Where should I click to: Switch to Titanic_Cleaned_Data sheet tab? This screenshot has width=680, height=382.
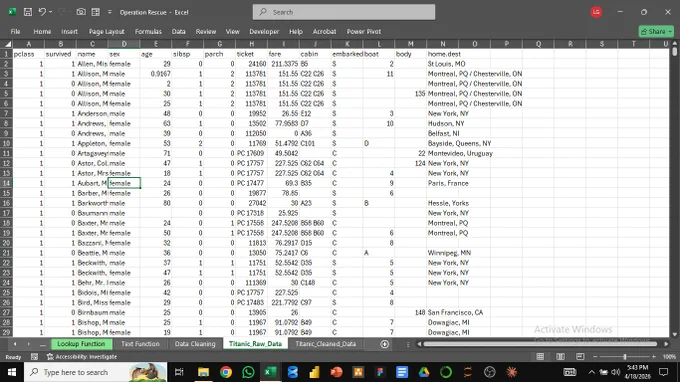point(326,344)
